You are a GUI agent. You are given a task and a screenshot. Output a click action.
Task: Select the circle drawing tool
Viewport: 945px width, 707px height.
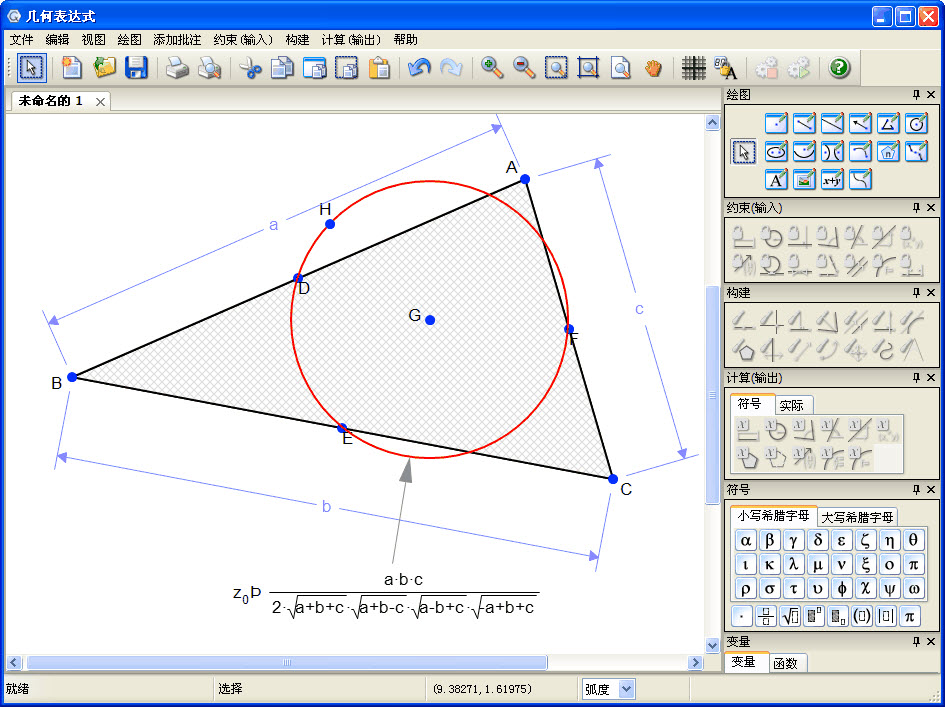pos(916,124)
